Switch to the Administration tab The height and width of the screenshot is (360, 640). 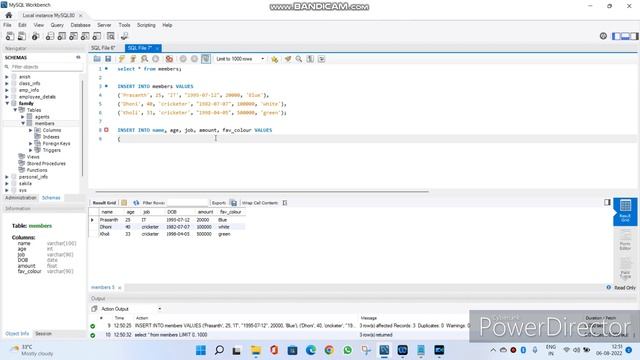pos(20,198)
